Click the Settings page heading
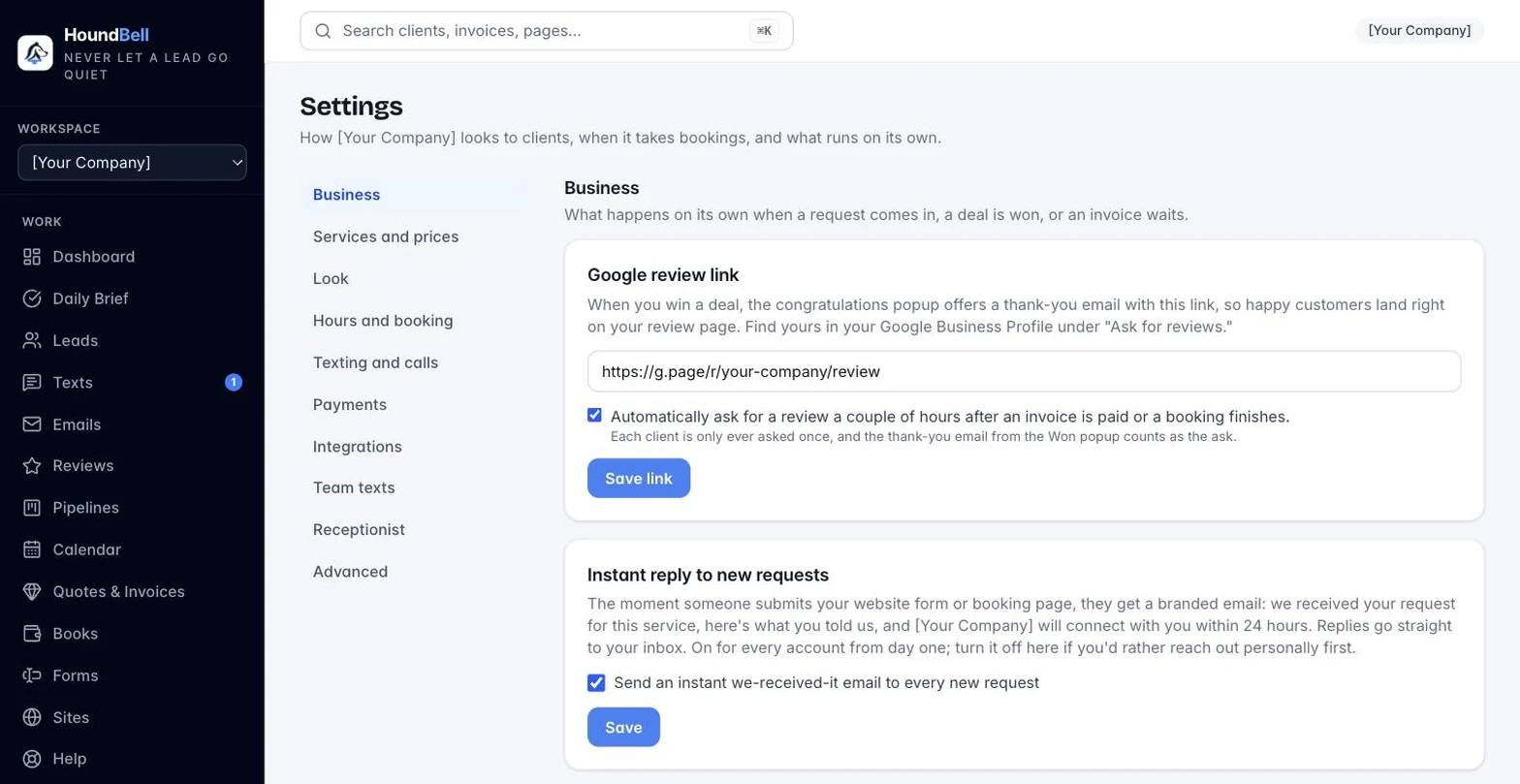1520x784 pixels. click(351, 106)
